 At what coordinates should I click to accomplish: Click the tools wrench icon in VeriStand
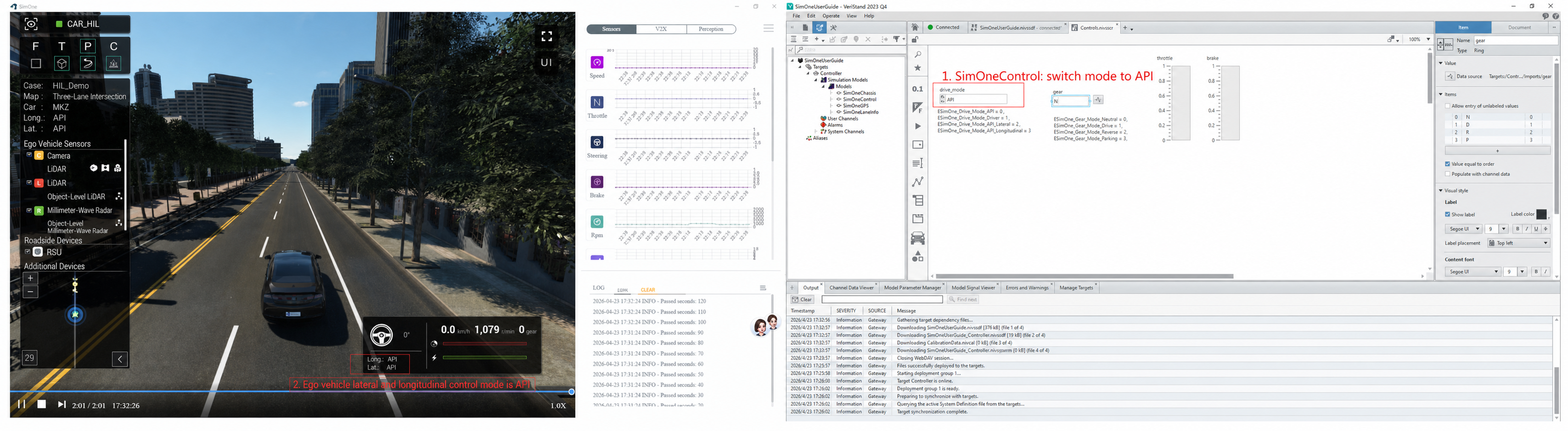[834, 28]
